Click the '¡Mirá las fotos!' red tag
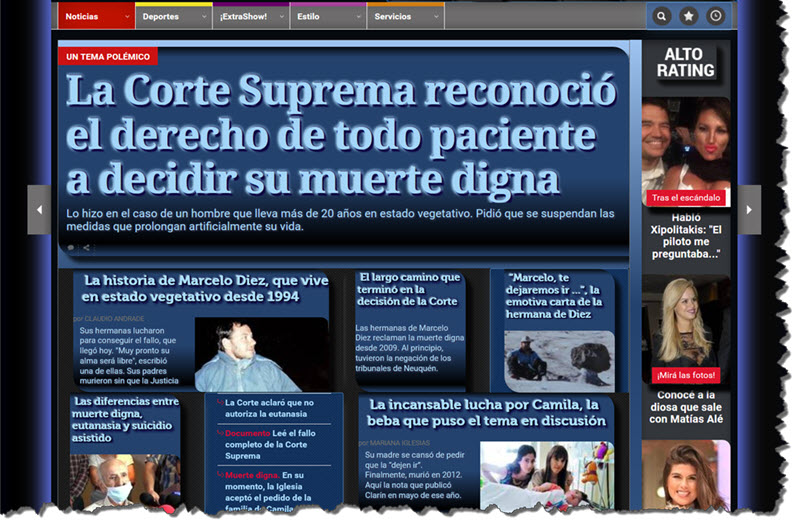 pos(685,375)
